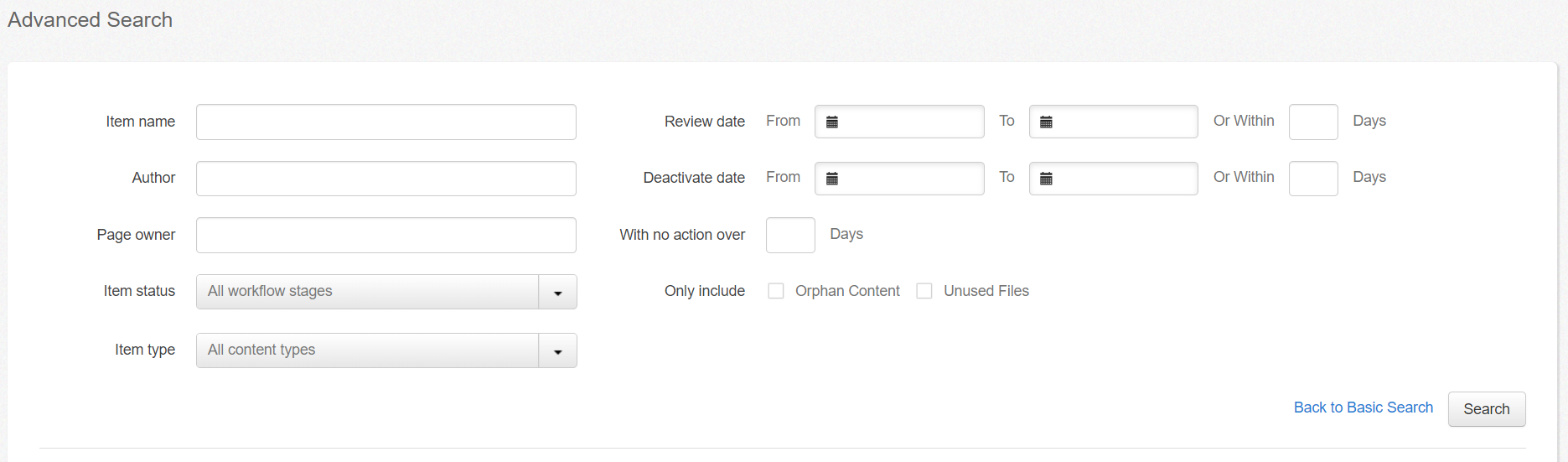Focus the Item name text field
Image resolution: width=1568 pixels, height=462 pixels.
pyautogui.click(x=386, y=122)
